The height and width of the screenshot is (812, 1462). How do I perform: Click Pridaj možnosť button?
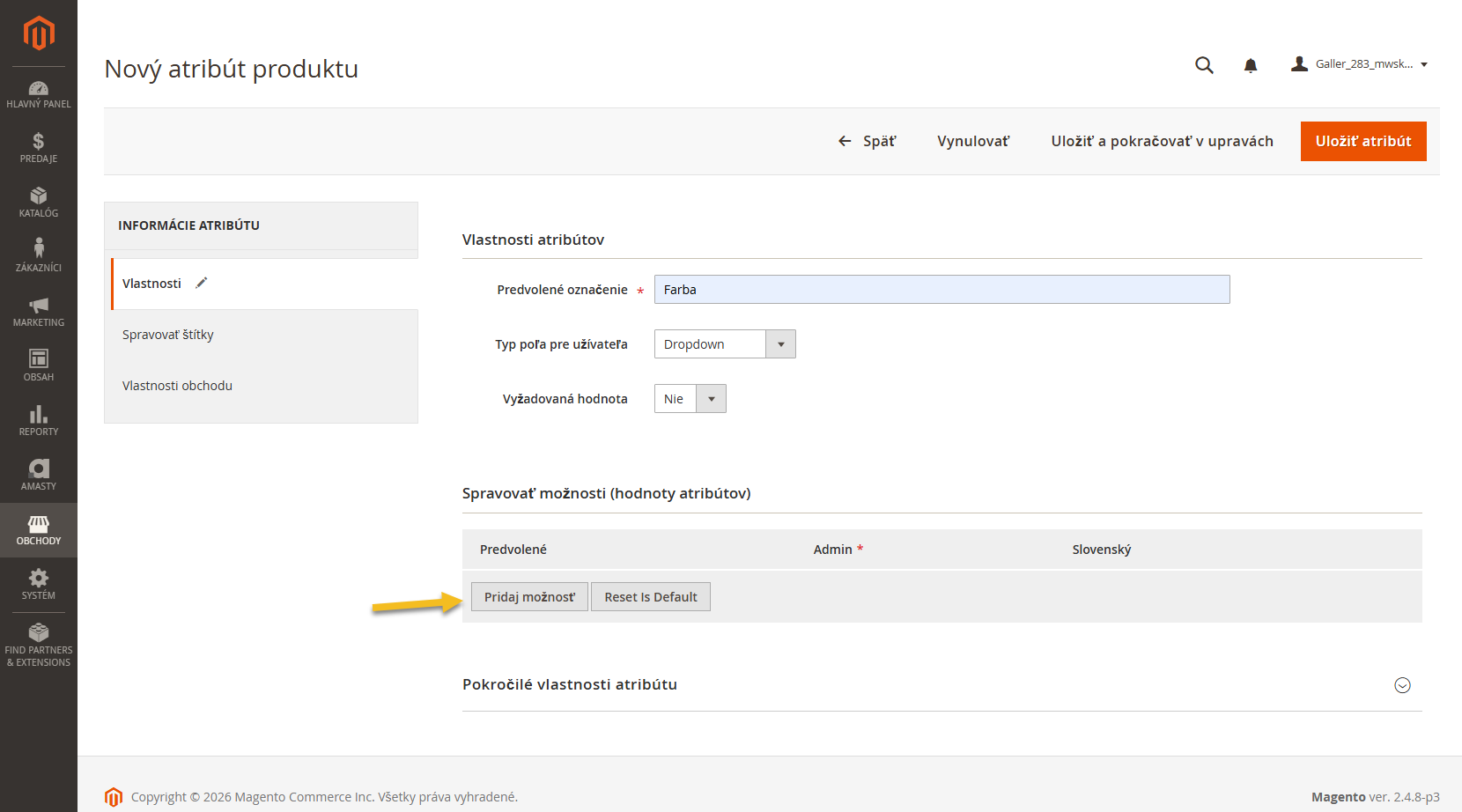[x=529, y=597]
